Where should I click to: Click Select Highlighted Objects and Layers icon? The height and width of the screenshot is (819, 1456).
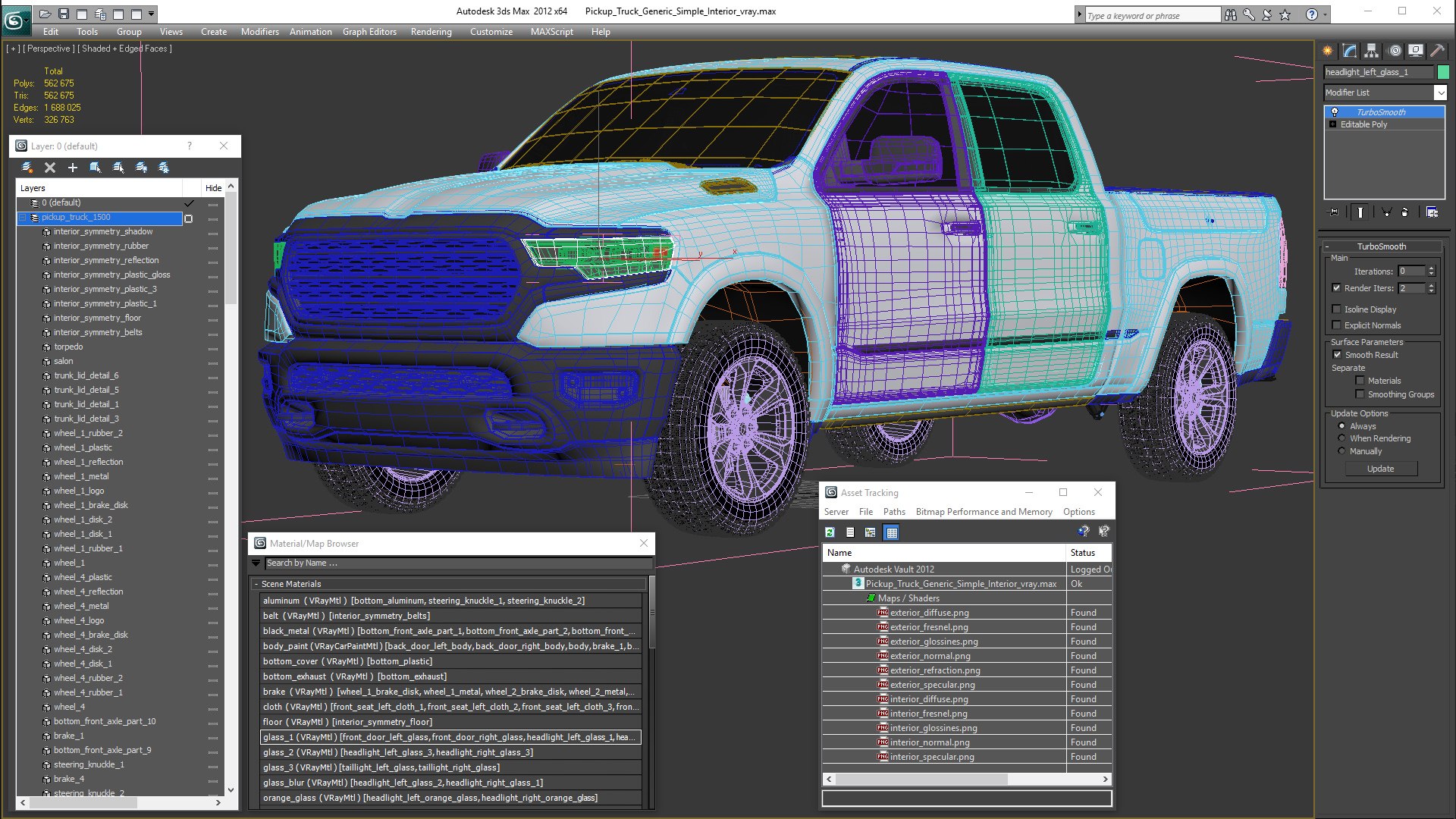click(x=96, y=168)
